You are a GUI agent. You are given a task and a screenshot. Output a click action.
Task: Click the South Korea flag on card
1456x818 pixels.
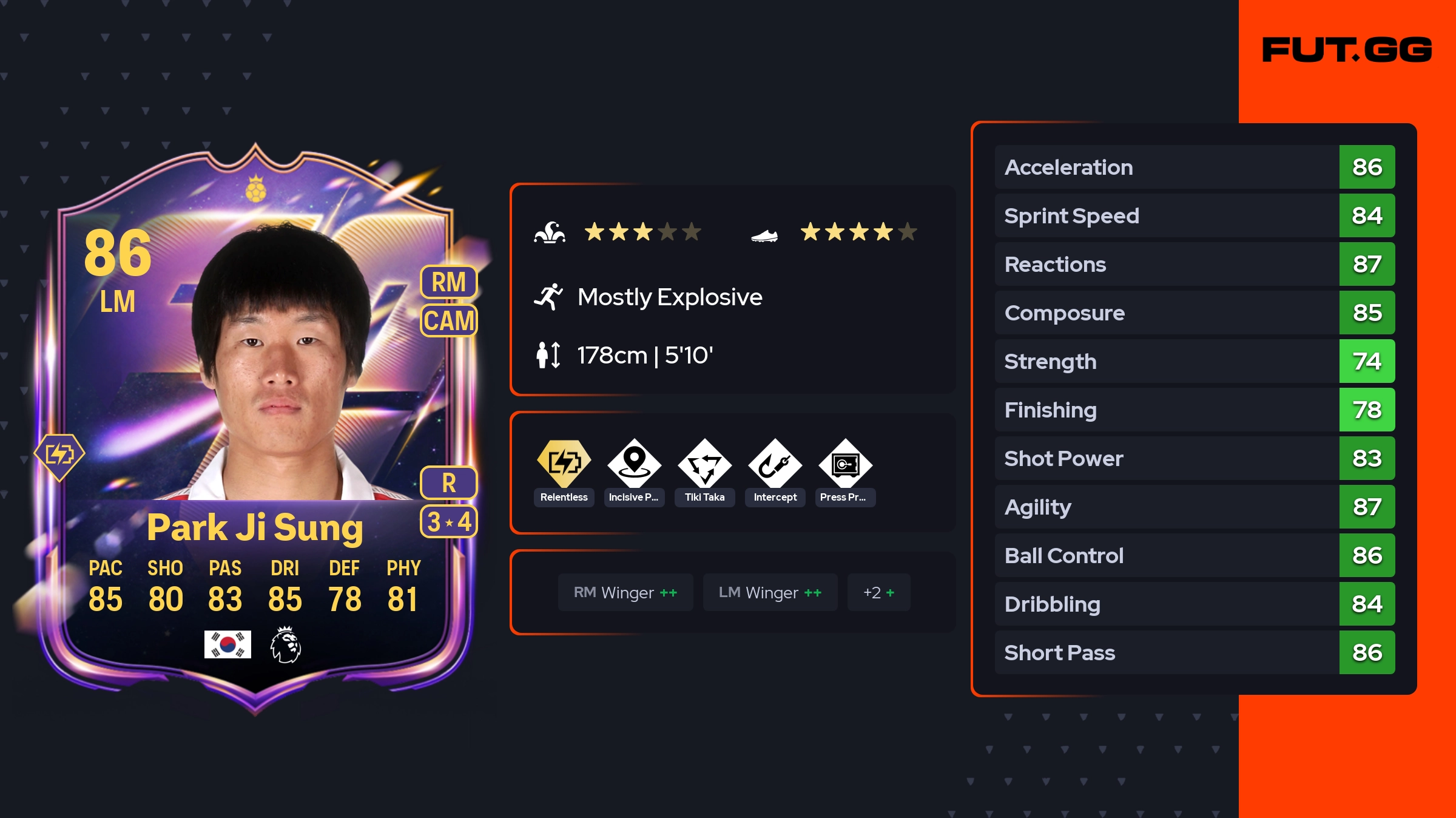[227, 644]
